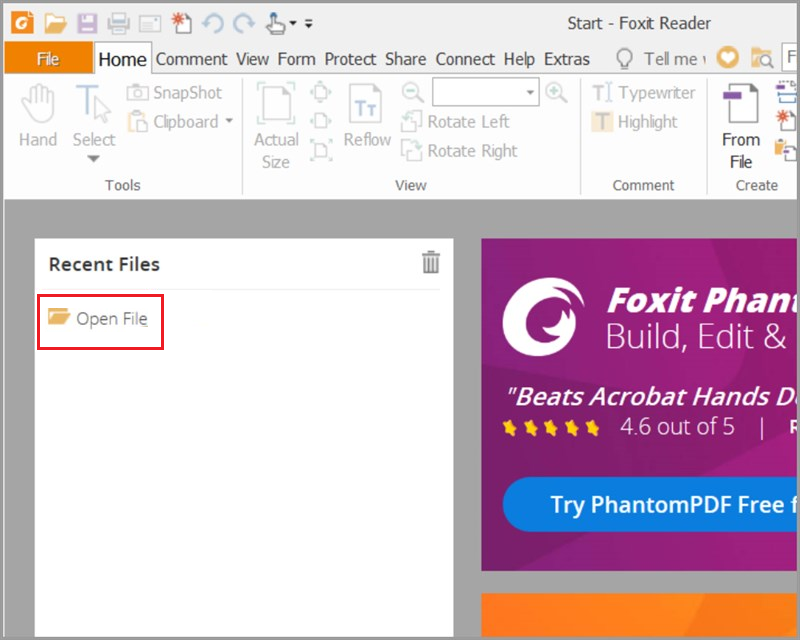Switch to the Protect tab
800x640 pixels.
pos(350,59)
